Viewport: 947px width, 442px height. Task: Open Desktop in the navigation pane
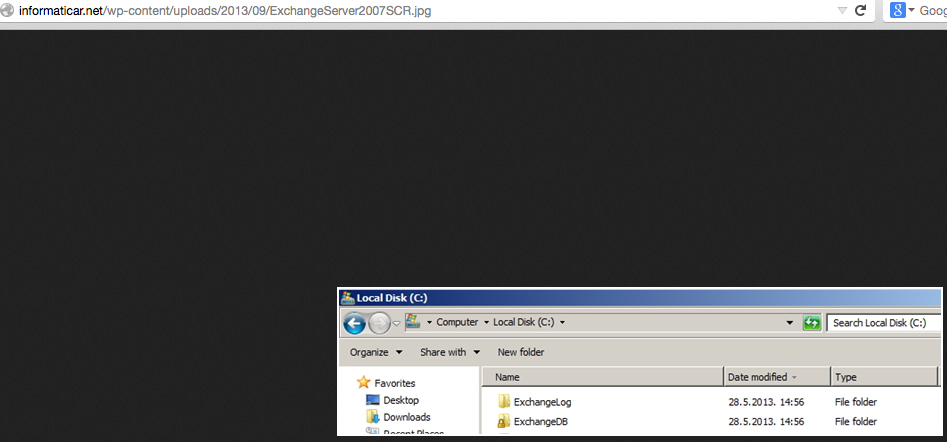pyautogui.click(x=401, y=400)
